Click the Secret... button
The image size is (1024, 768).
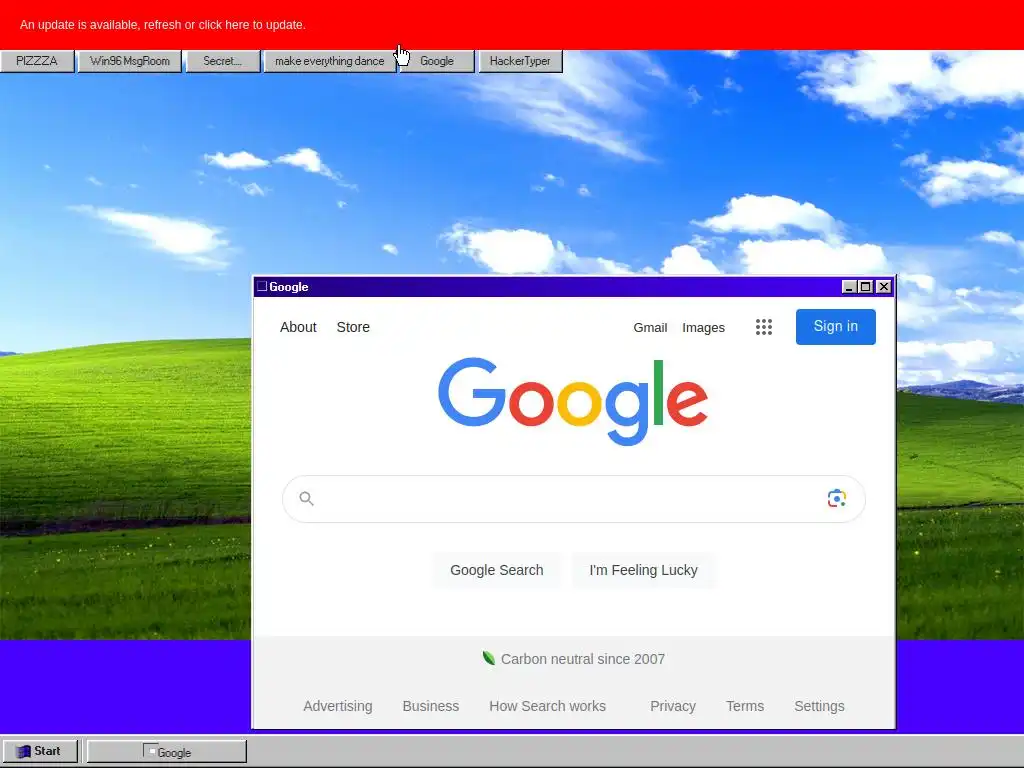tap(223, 61)
